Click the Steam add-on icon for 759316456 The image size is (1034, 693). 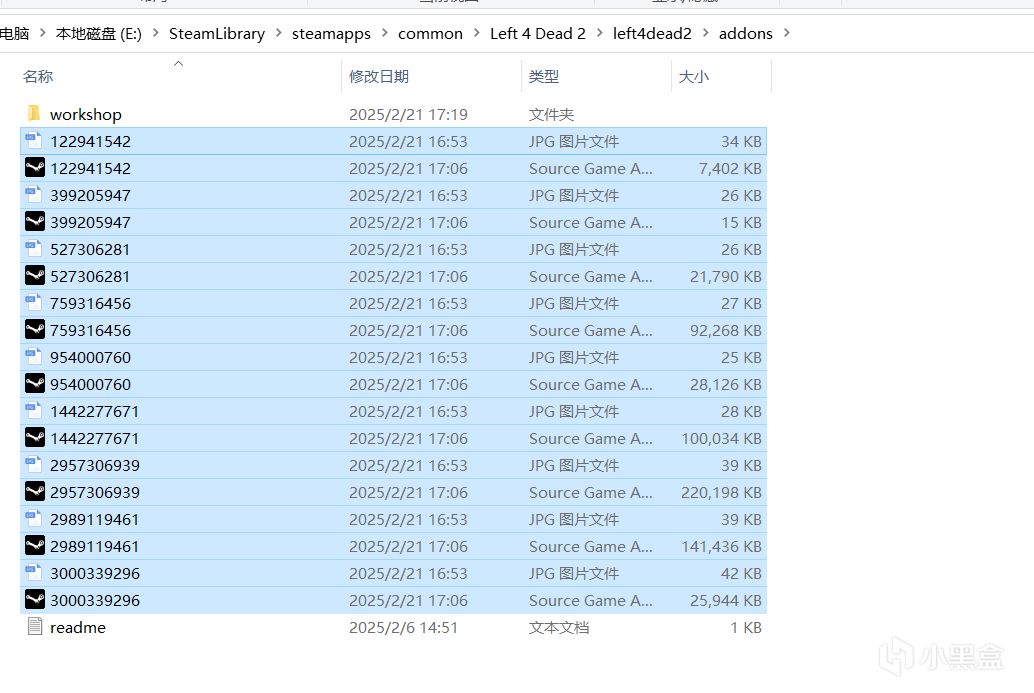35,330
